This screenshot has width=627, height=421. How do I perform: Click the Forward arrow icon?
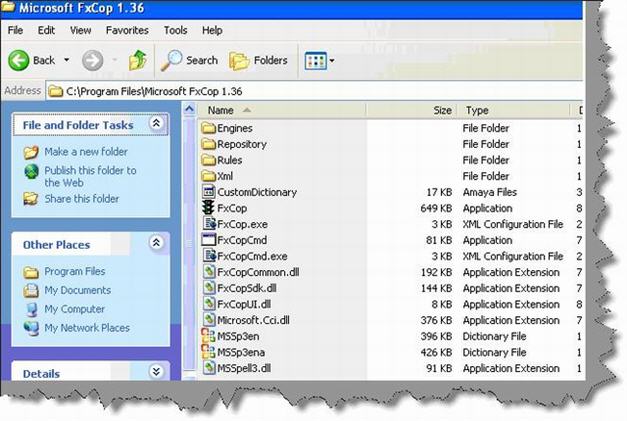(x=92, y=60)
